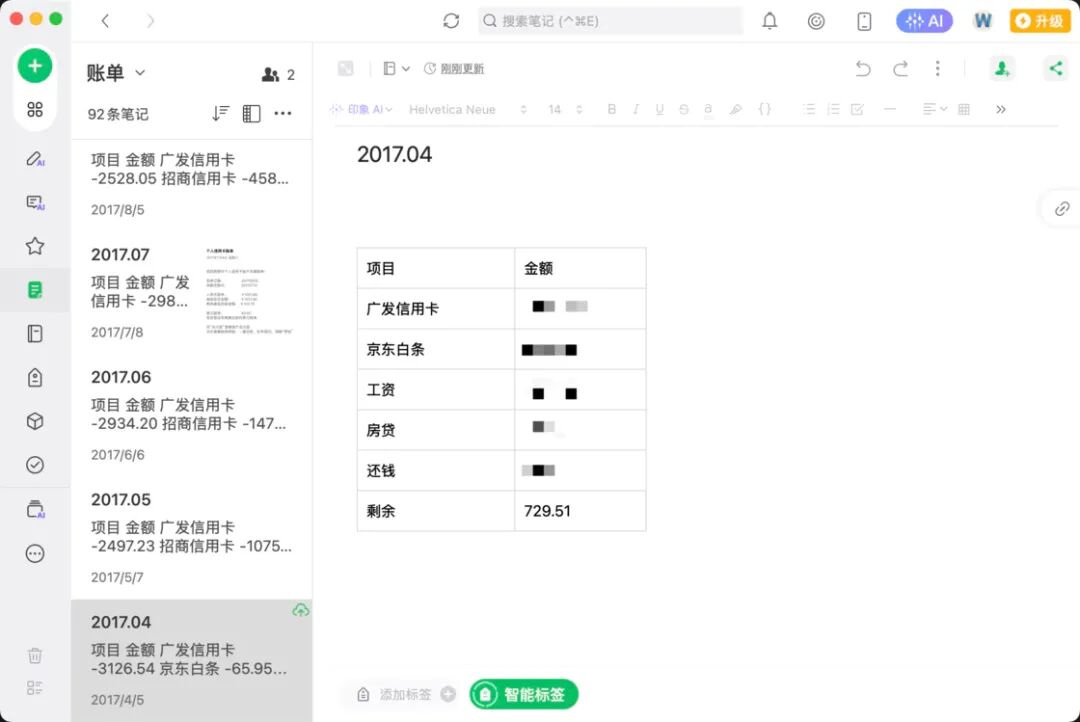Open the AI assistant button

point(924,21)
